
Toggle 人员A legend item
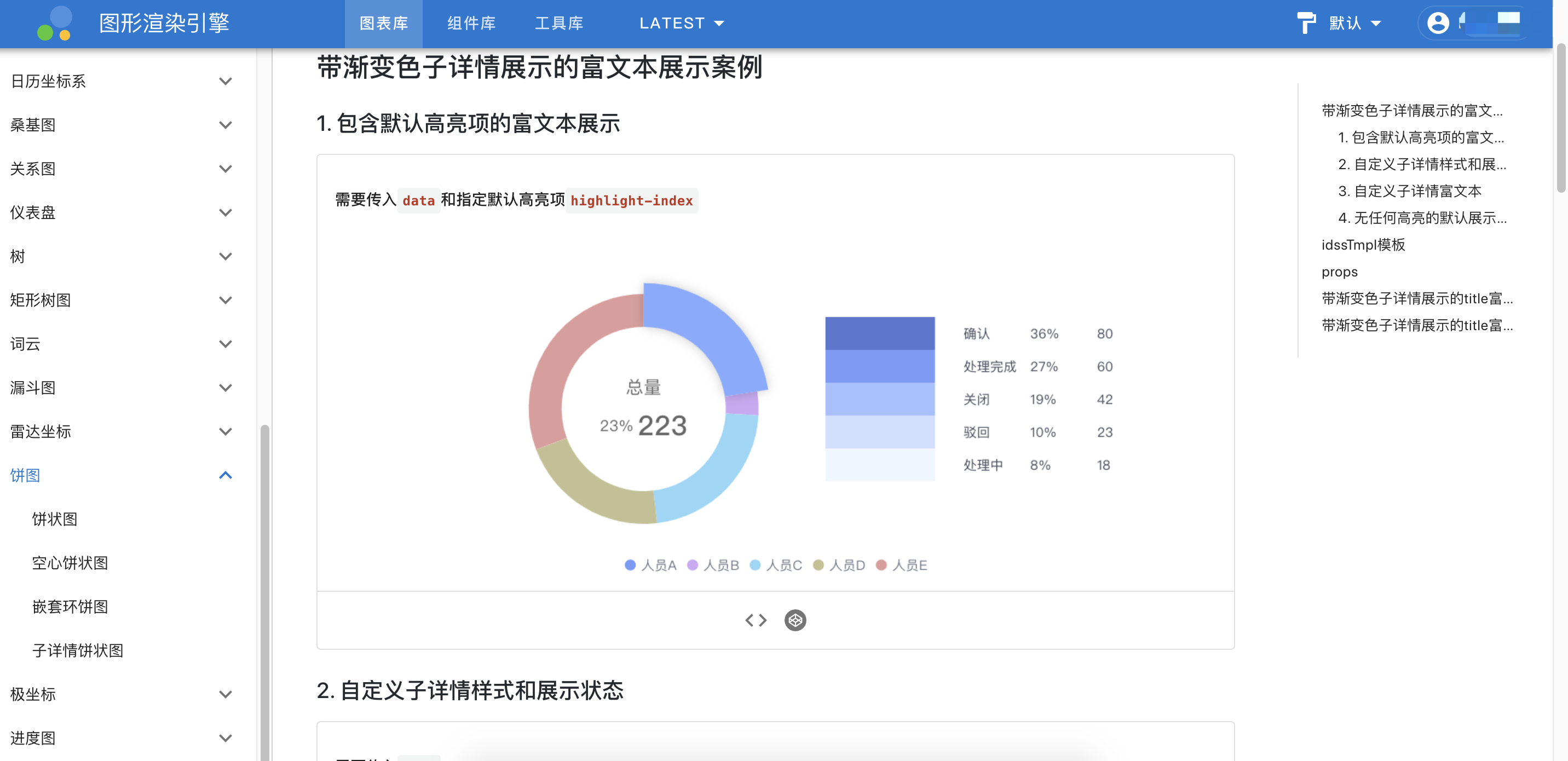point(651,565)
